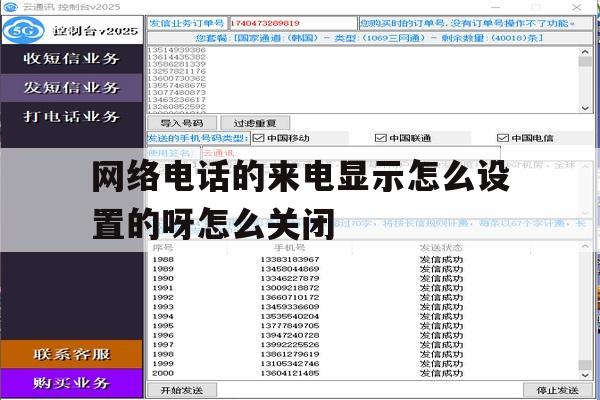The height and width of the screenshot is (400, 600).
Task: Click 联系客服 button
Action: coord(72,354)
